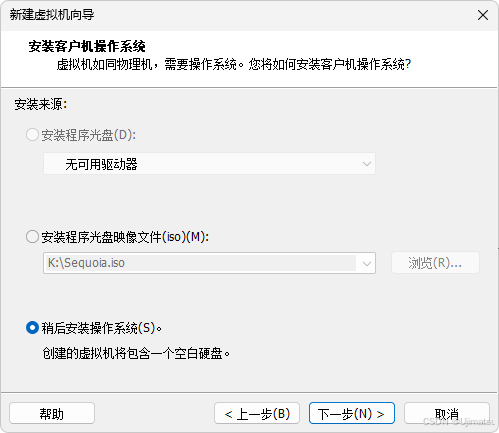Click inside the K:\Sequoia.iso path field
The image size is (499, 433).
click(200, 263)
